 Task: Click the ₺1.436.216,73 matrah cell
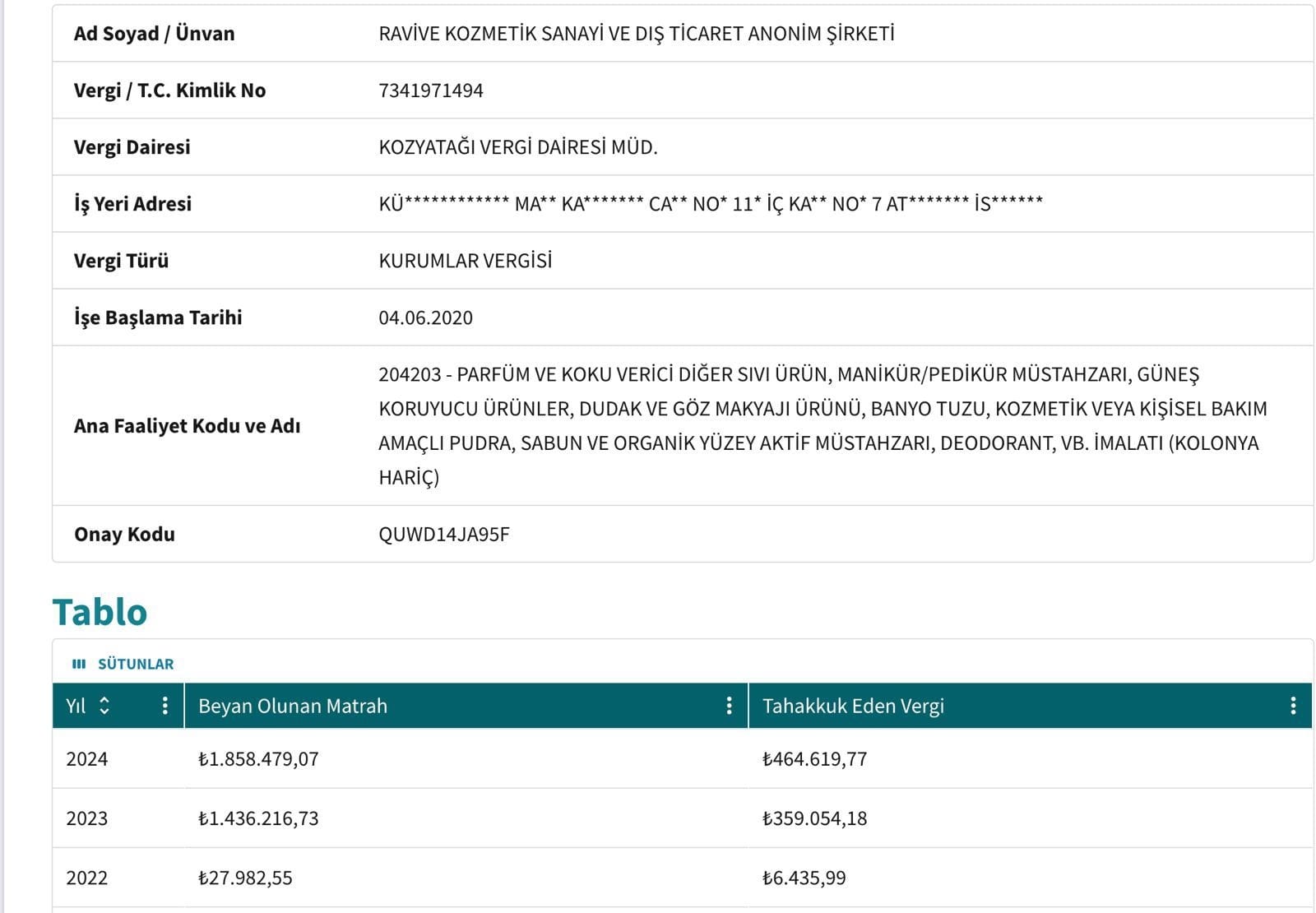click(x=258, y=818)
